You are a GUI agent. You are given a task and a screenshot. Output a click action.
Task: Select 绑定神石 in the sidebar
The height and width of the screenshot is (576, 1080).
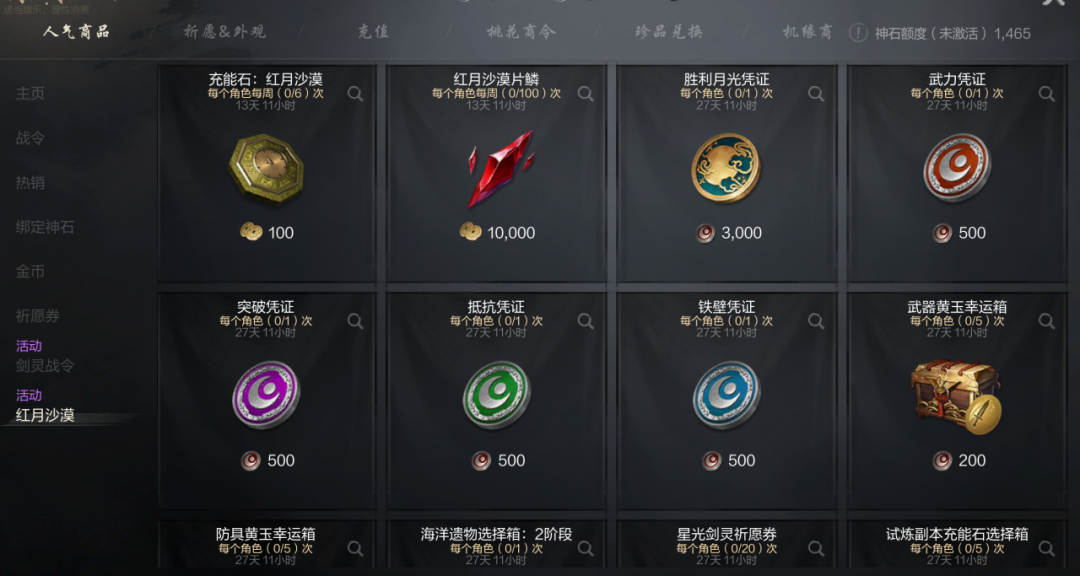pos(45,227)
